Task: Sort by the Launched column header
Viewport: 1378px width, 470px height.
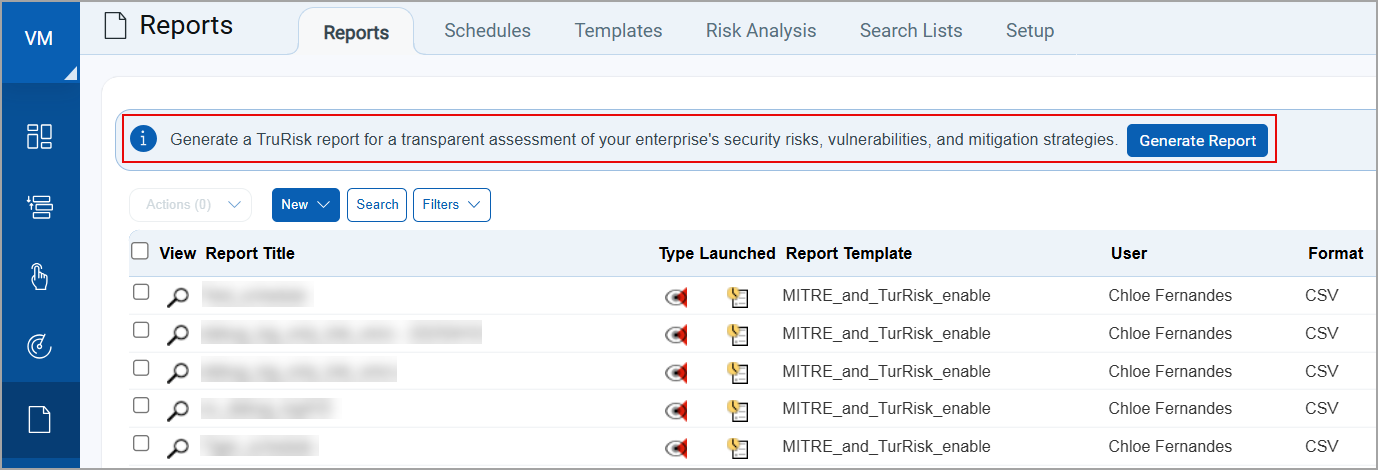Action: [737, 253]
